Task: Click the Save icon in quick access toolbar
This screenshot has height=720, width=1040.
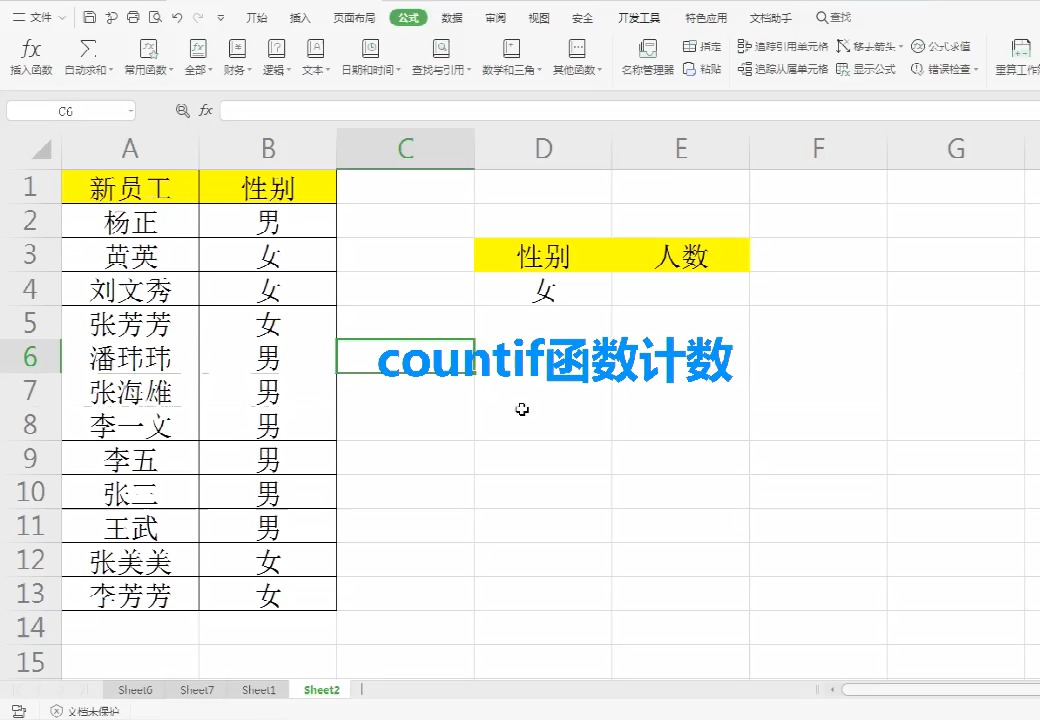Action: tap(90, 17)
